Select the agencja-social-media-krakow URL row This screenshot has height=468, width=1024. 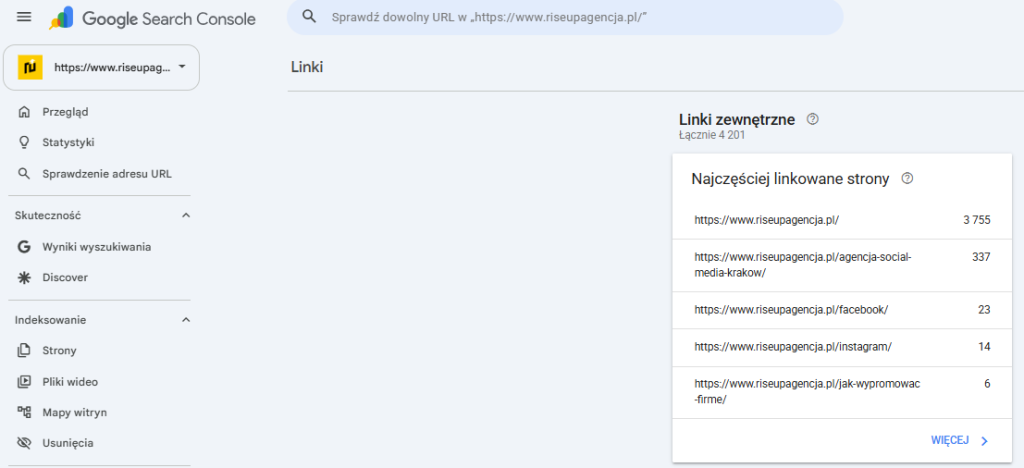click(842, 265)
